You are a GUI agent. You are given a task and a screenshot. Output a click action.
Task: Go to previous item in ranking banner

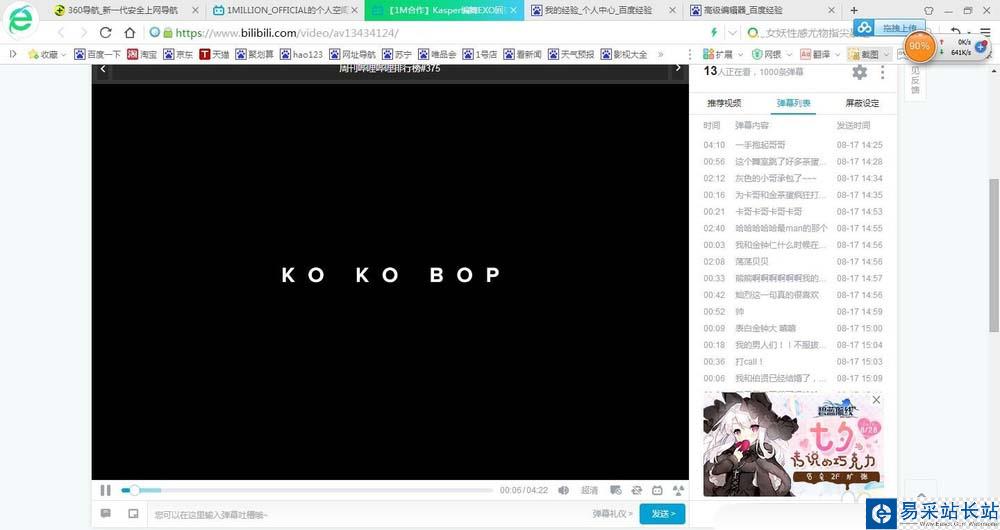tap(103, 68)
